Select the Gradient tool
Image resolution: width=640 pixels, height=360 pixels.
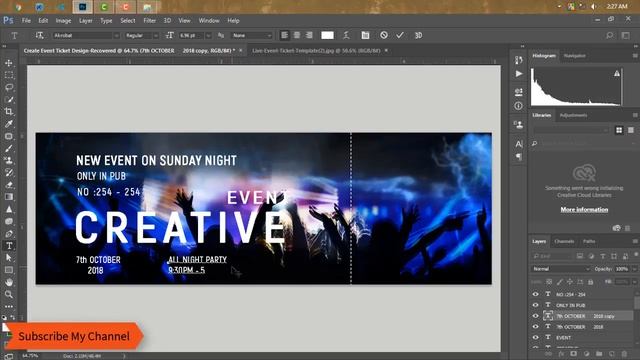(9, 197)
